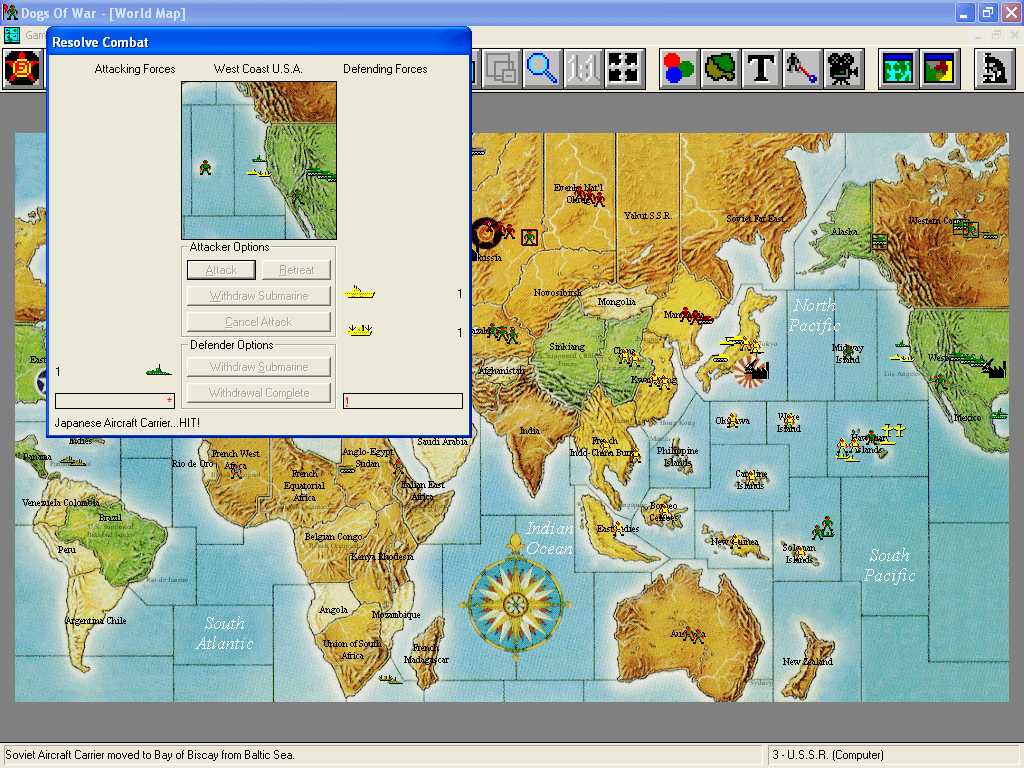
Task: Click the 'Belgian Congo' map label
Action: click(333, 536)
